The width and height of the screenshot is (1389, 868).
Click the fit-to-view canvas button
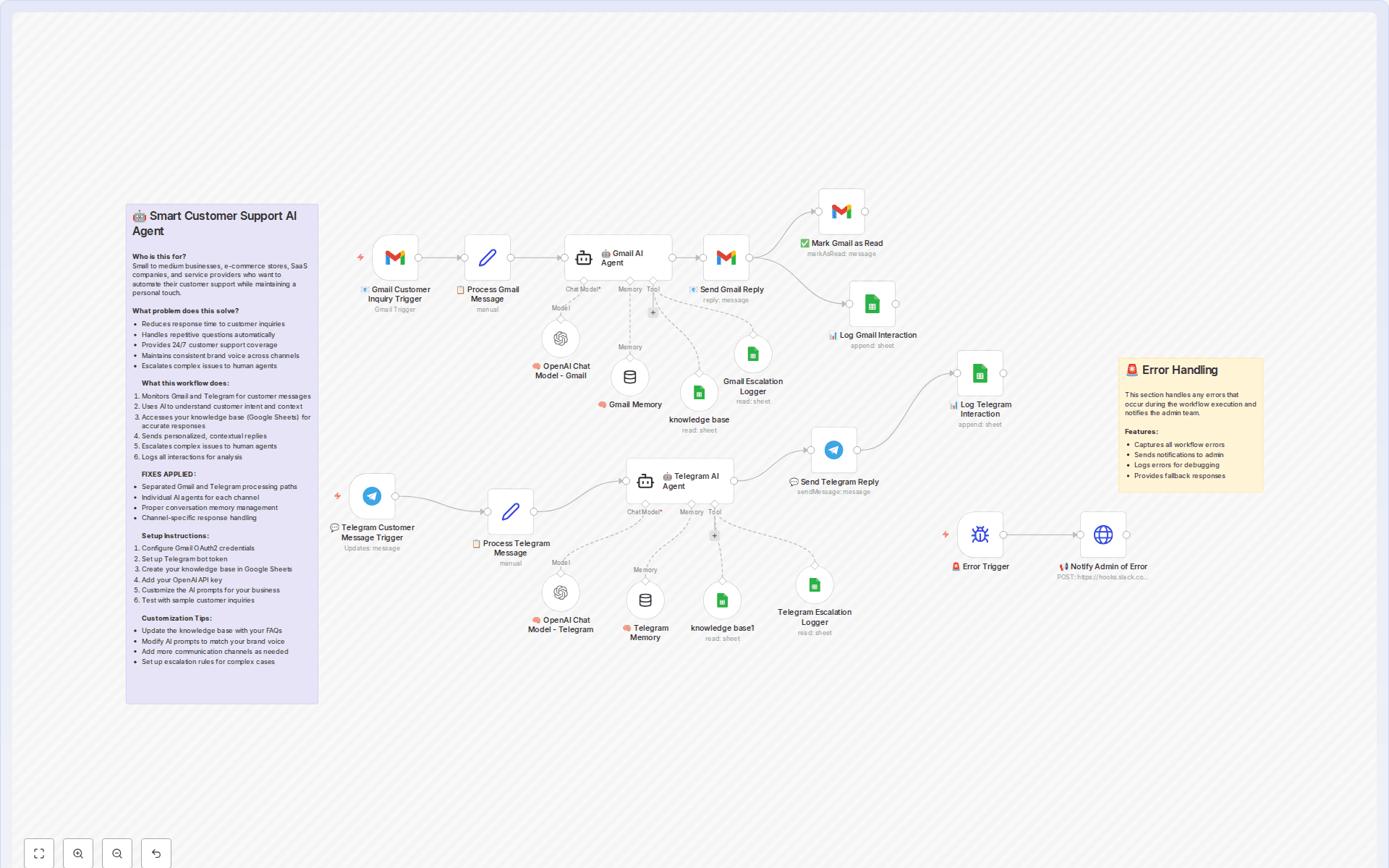[39, 854]
